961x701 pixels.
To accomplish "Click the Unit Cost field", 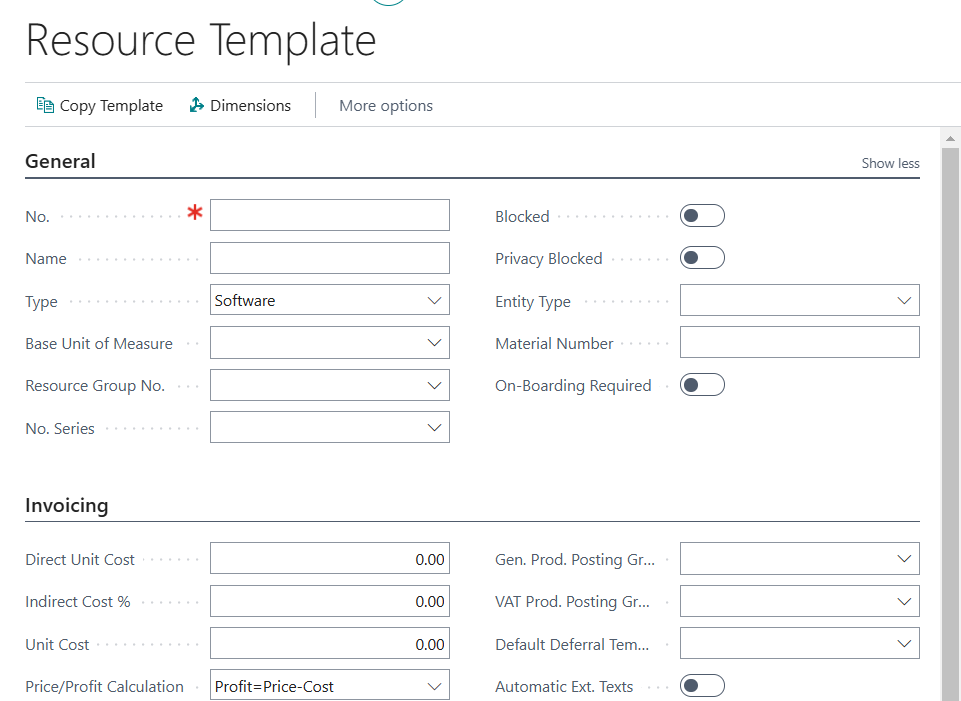I will [x=330, y=643].
